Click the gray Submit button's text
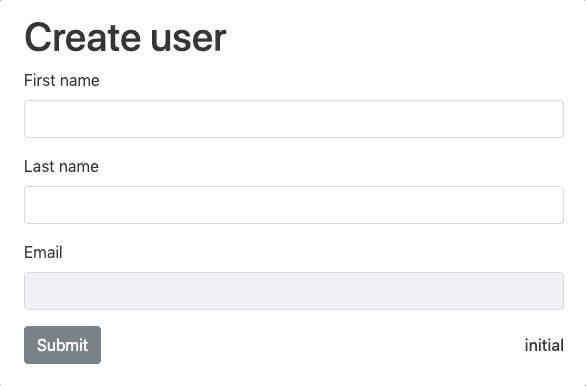This screenshot has width=586, height=386. (x=62, y=345)
